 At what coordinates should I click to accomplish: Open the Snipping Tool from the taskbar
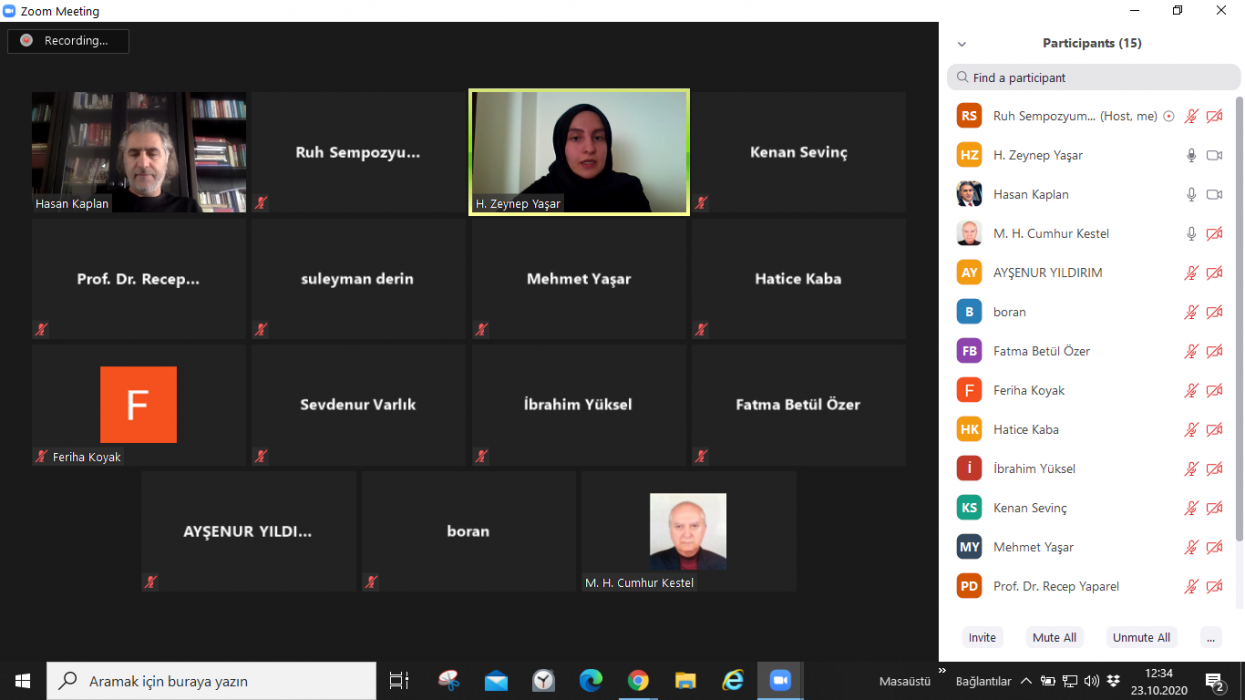(x=449, y=681)
